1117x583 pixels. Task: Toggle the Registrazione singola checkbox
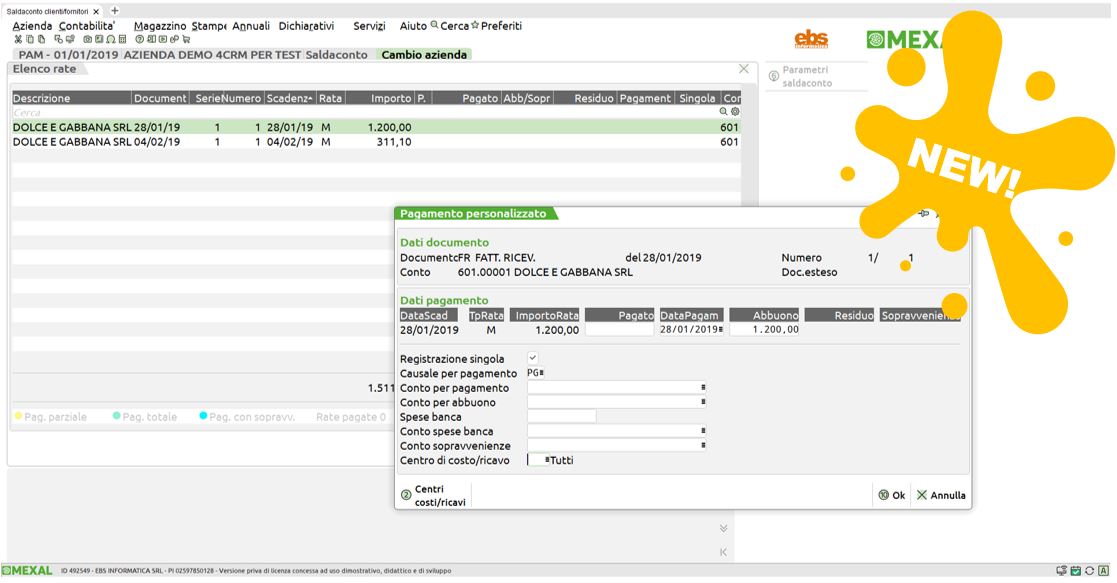pyautogui.click(x=533, y=358)
